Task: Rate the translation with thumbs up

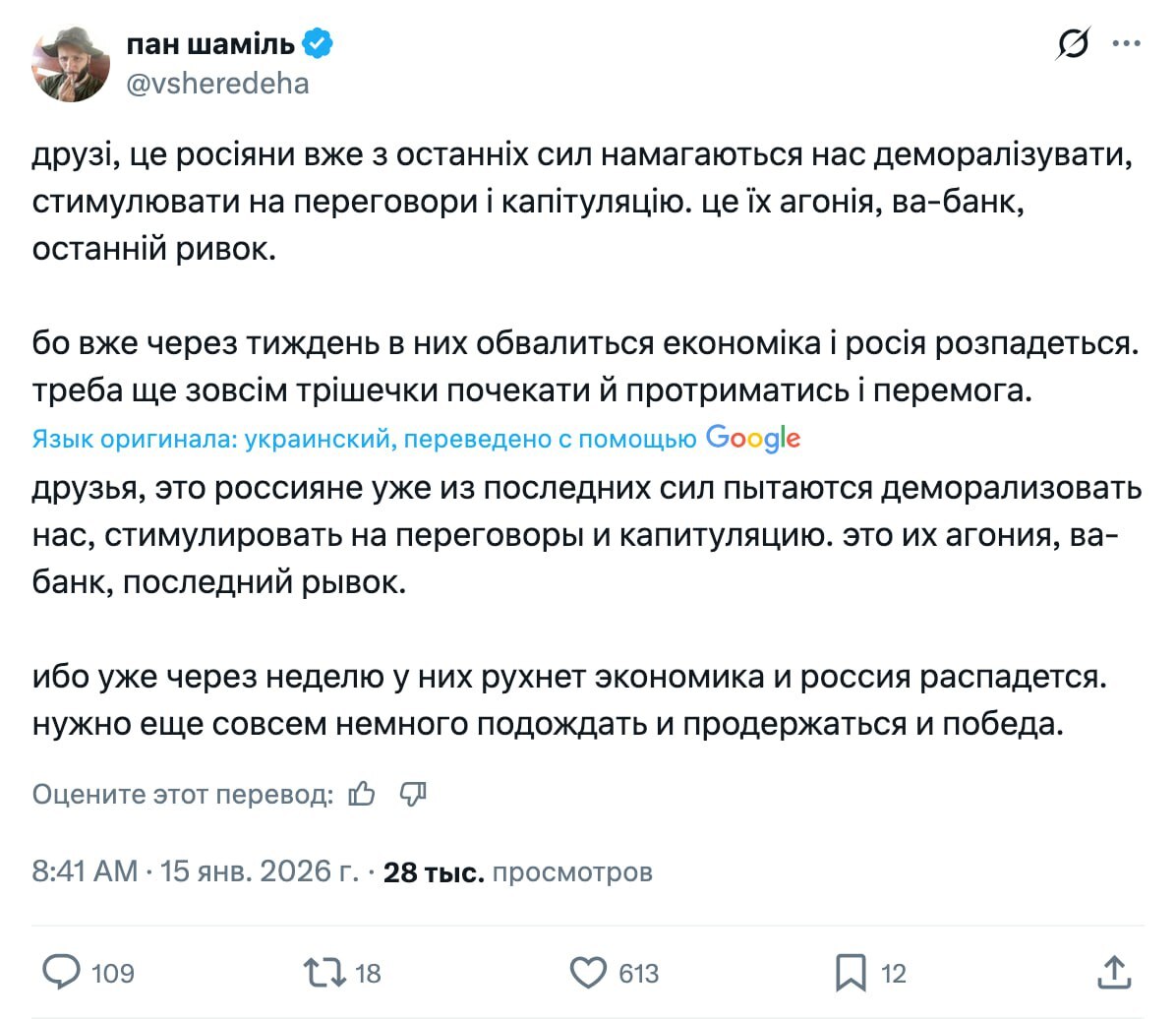Action: tap(362, 794)
